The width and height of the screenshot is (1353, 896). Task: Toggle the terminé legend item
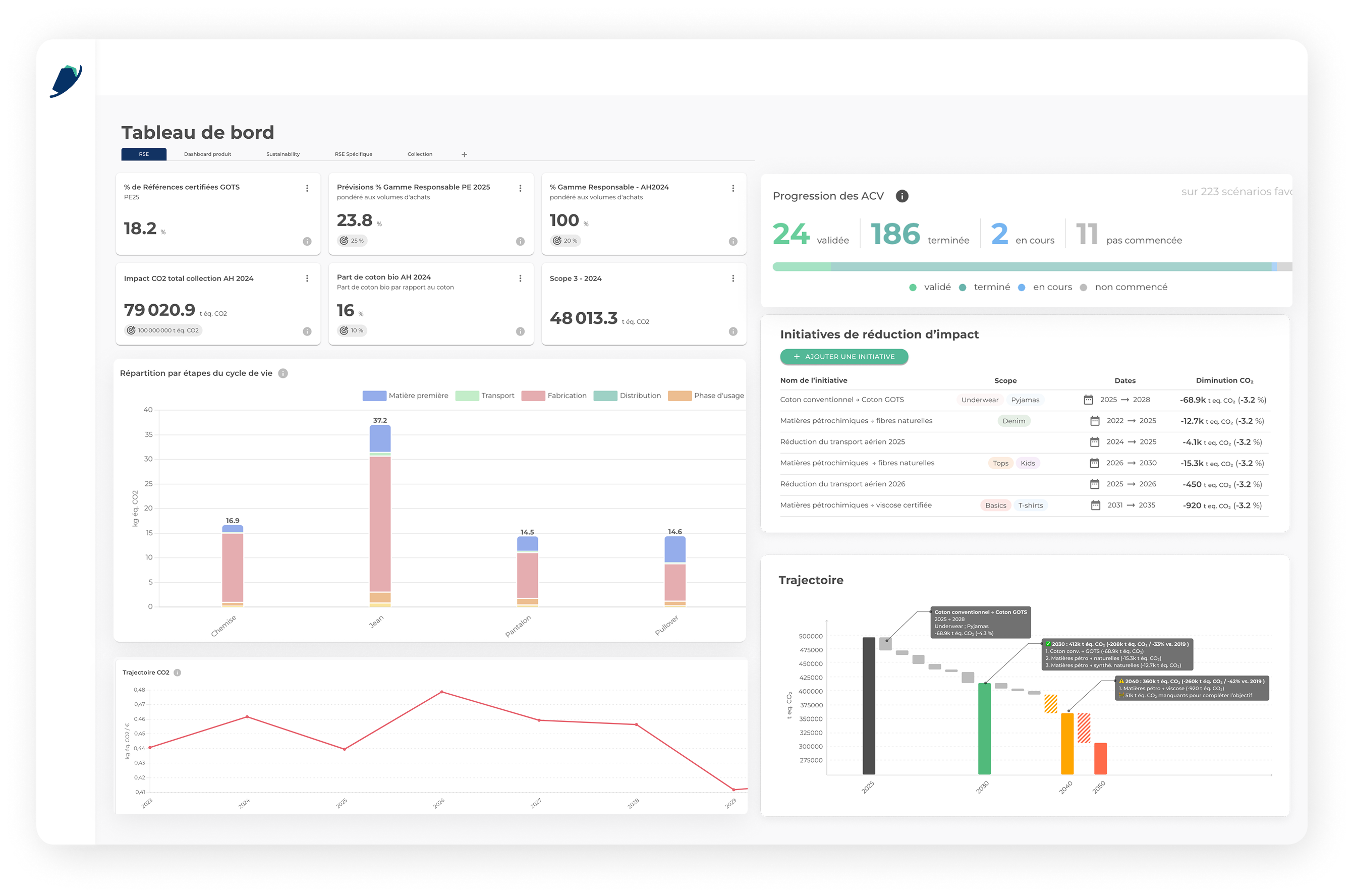pyautogui.click(x=985, y=288)
